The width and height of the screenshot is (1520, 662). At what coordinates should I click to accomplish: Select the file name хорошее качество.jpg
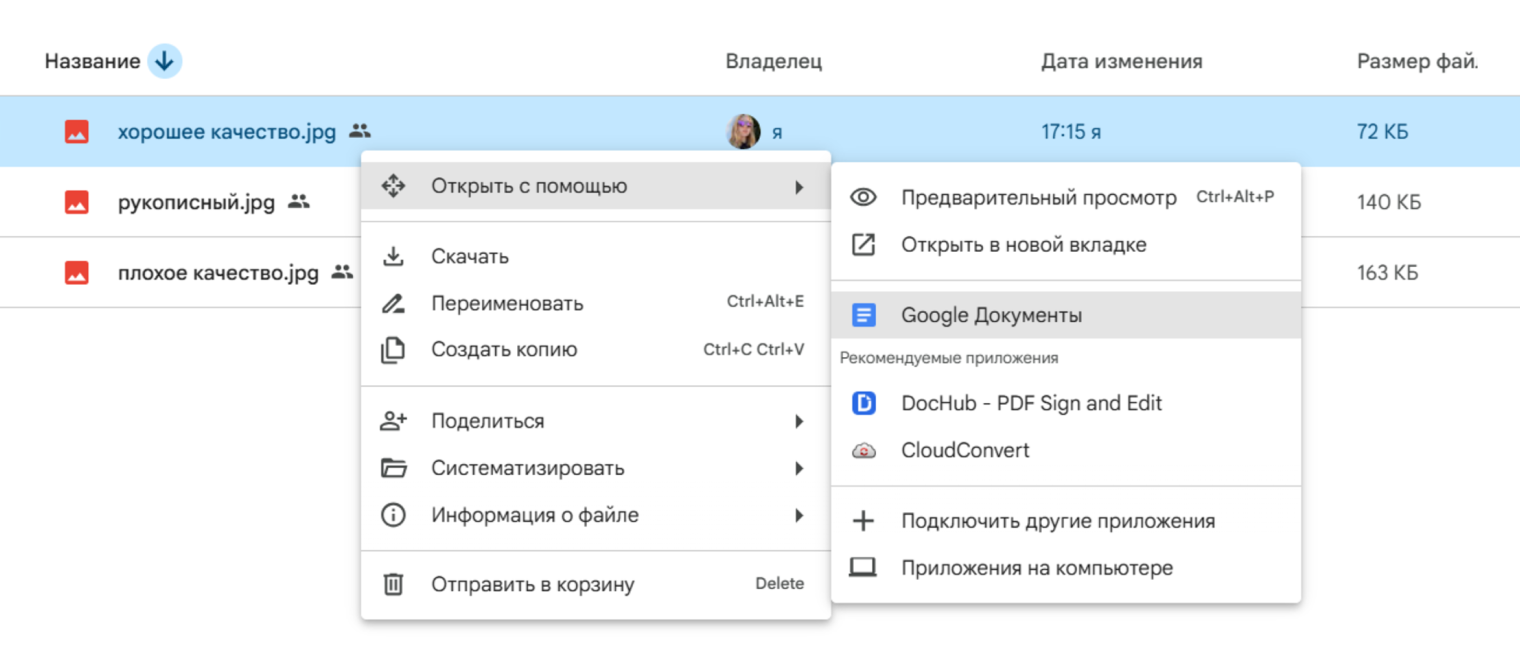[x=227, y=131]
